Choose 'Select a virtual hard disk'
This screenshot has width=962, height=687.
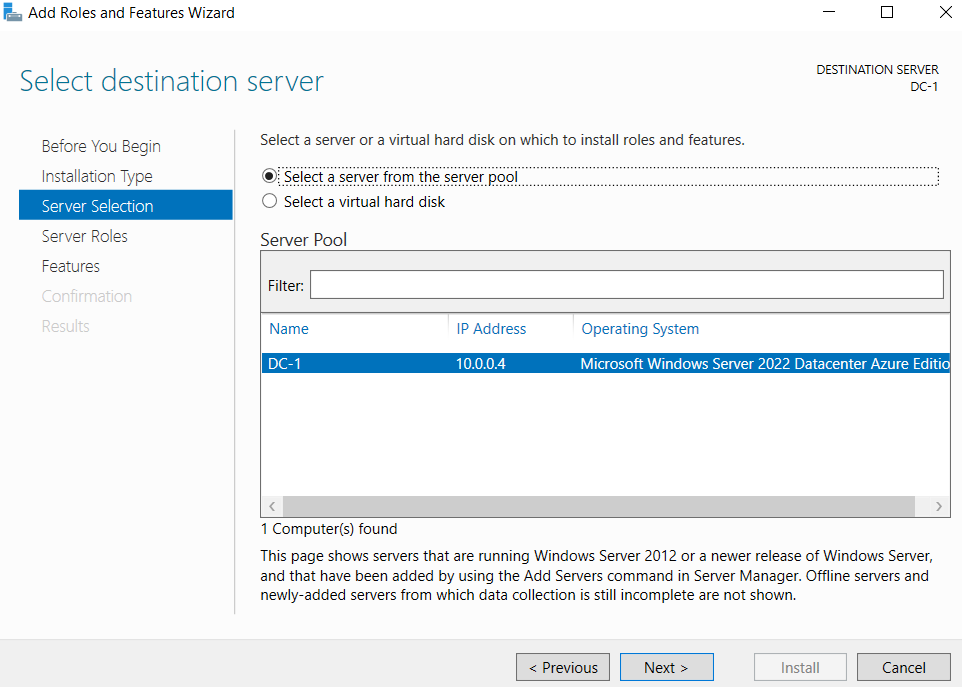coord(268,201)
